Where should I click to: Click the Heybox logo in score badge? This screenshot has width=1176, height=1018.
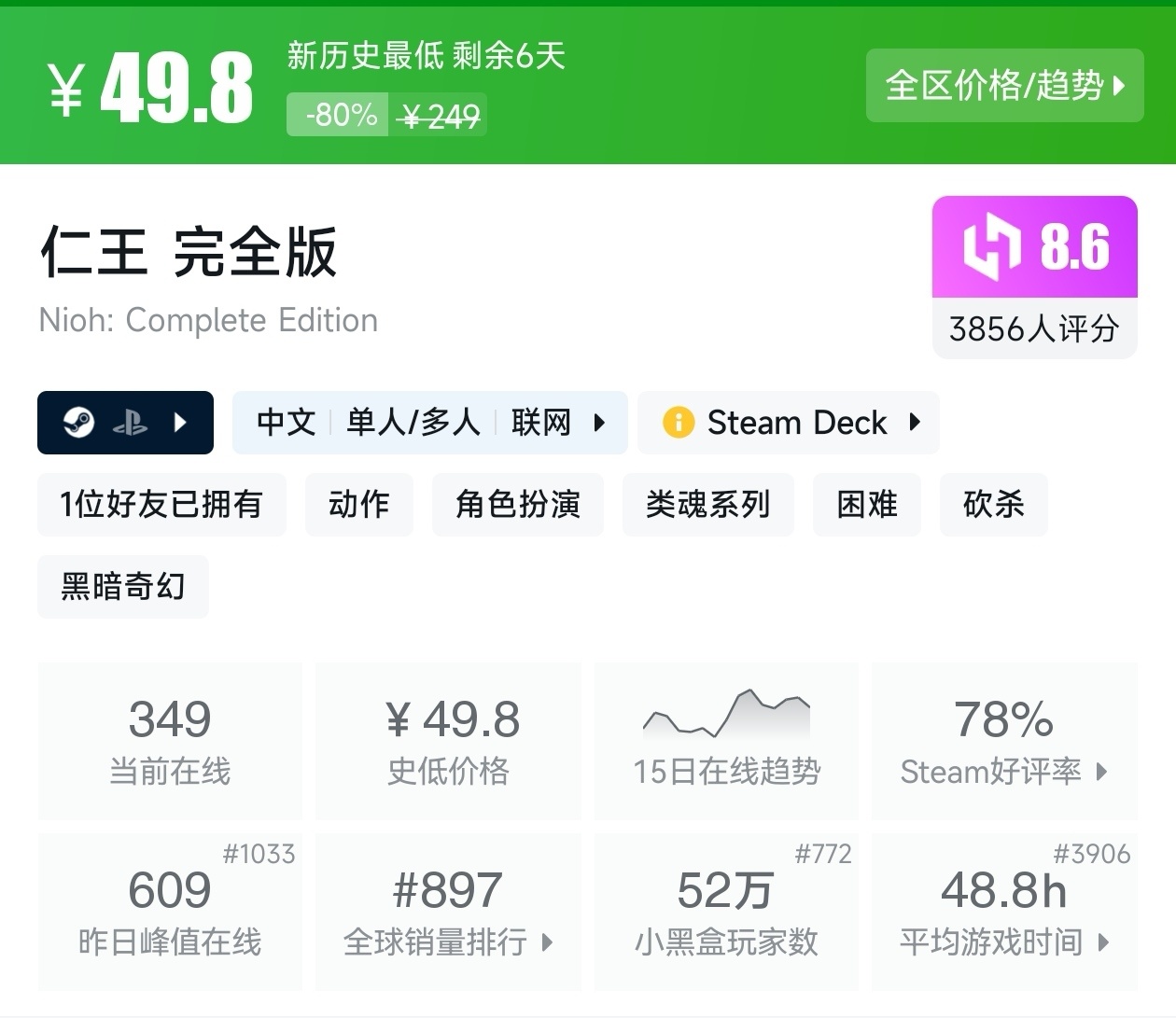tap(991, 247)
